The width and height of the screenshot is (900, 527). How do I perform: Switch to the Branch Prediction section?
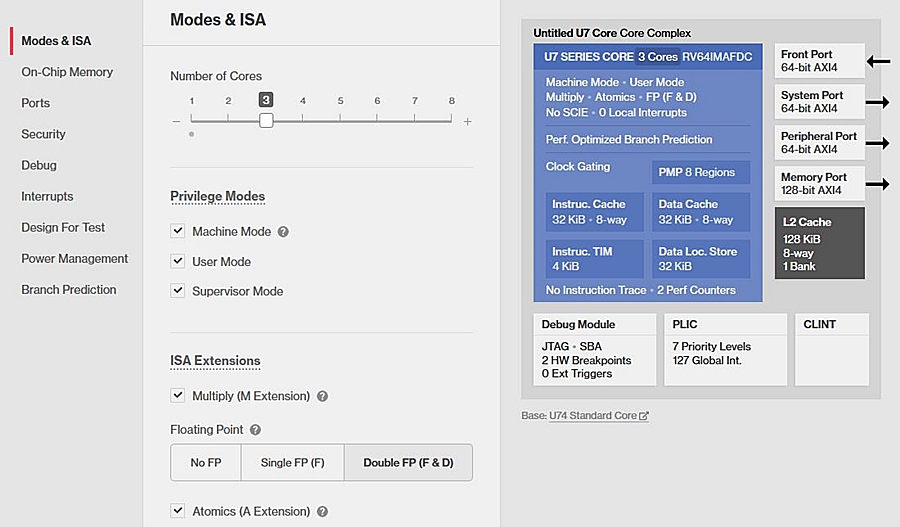(x=69, y=290)
